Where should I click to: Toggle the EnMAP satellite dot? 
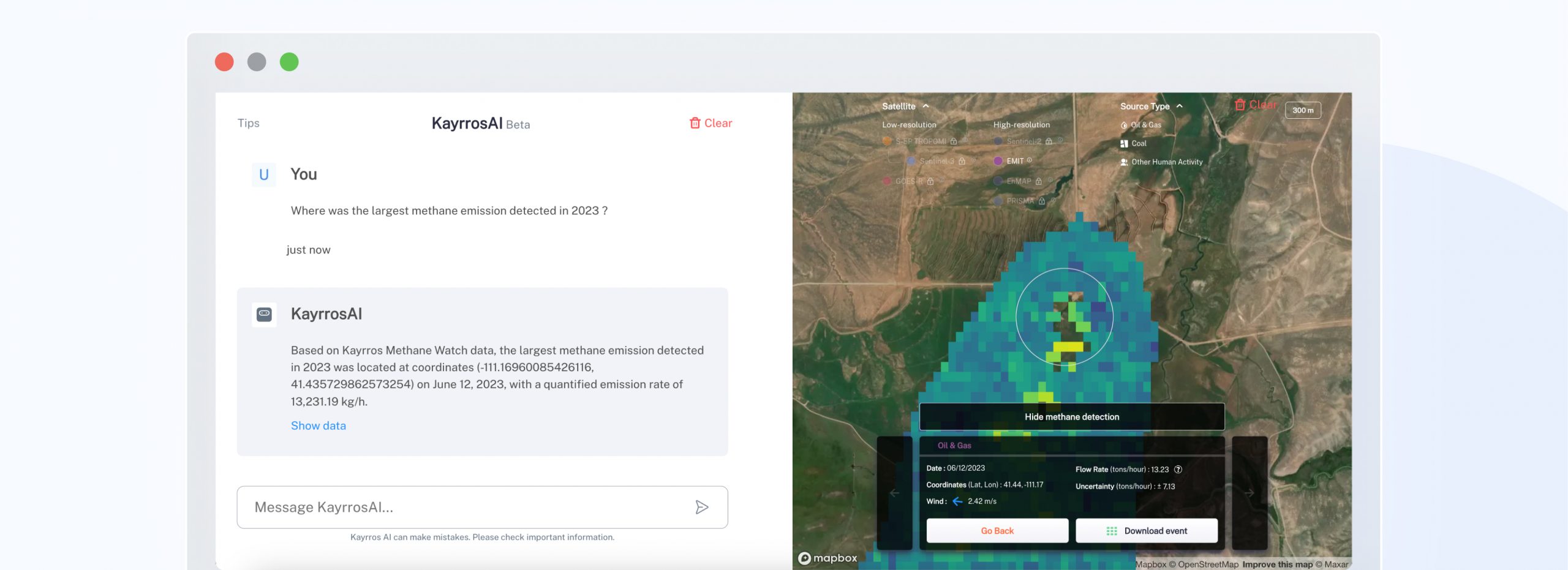998,181
